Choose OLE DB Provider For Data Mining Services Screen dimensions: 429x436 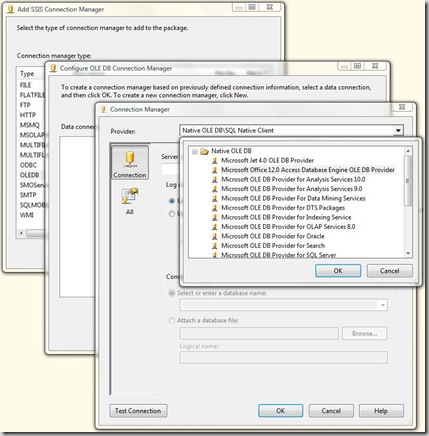[x=293, y=198]
